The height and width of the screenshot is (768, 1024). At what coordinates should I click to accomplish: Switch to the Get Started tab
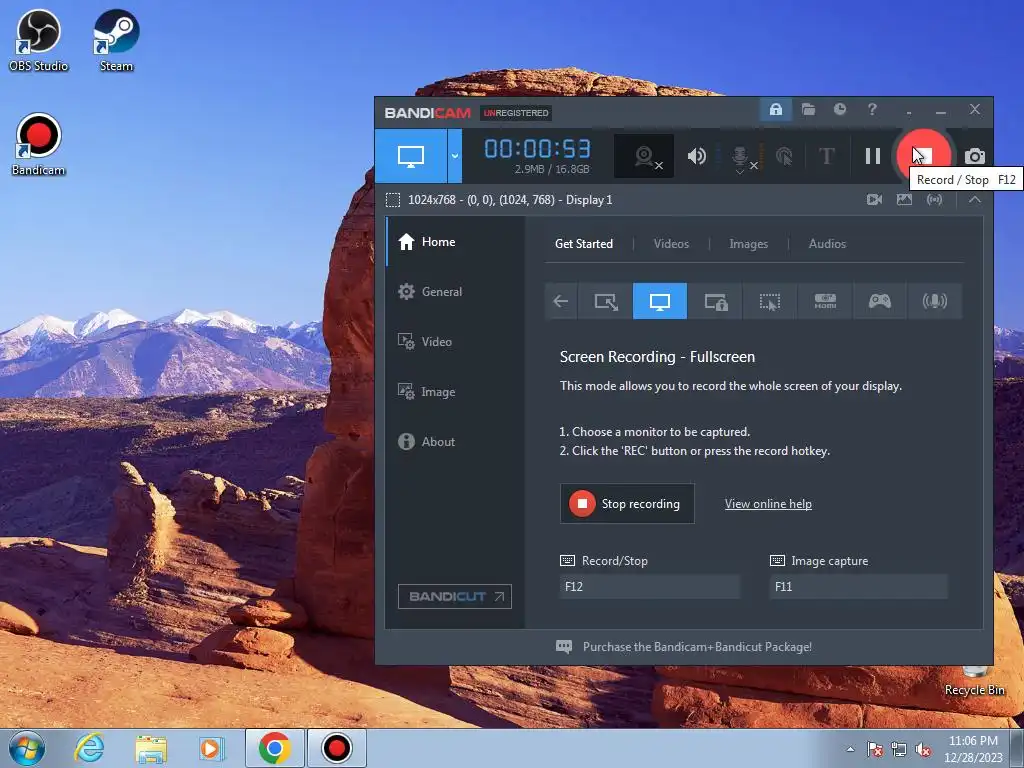point(584,244)
